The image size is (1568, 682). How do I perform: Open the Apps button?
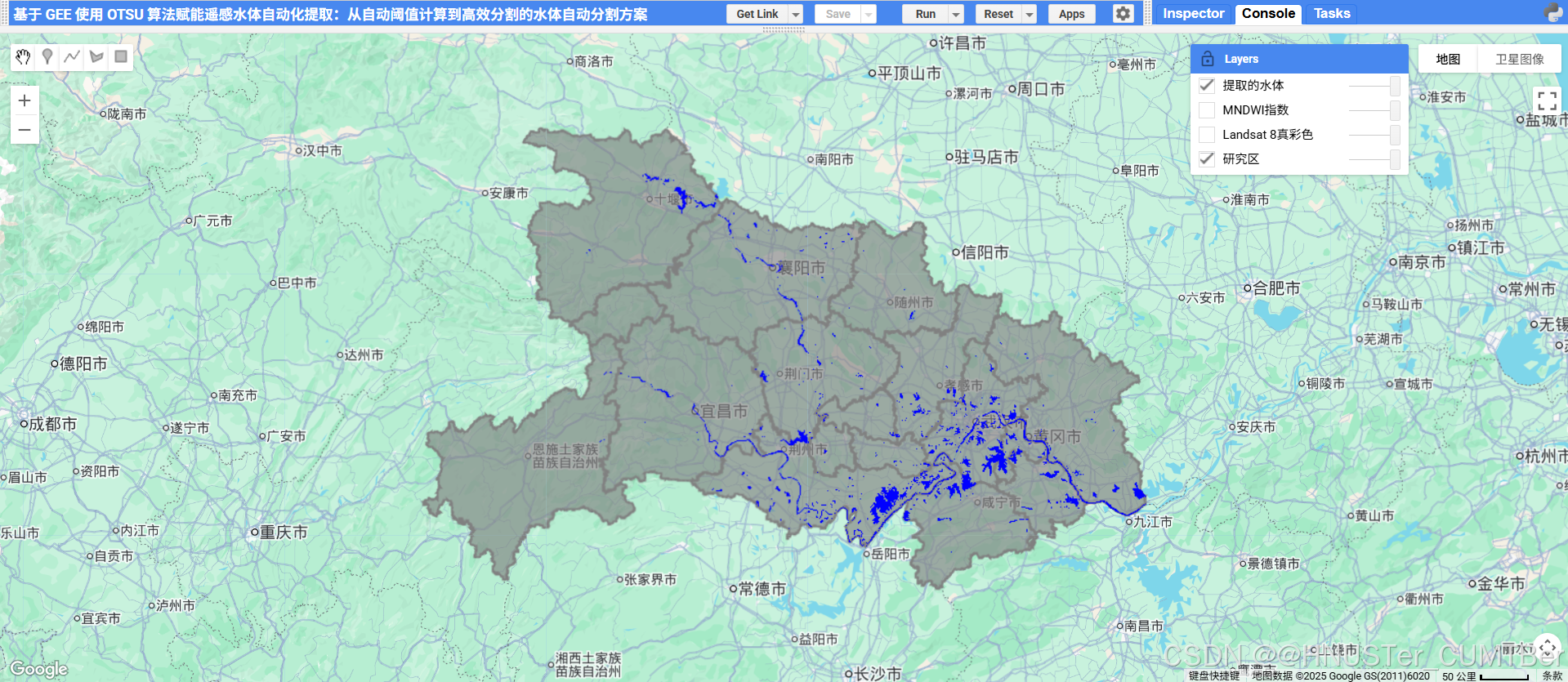point(1072,14)
